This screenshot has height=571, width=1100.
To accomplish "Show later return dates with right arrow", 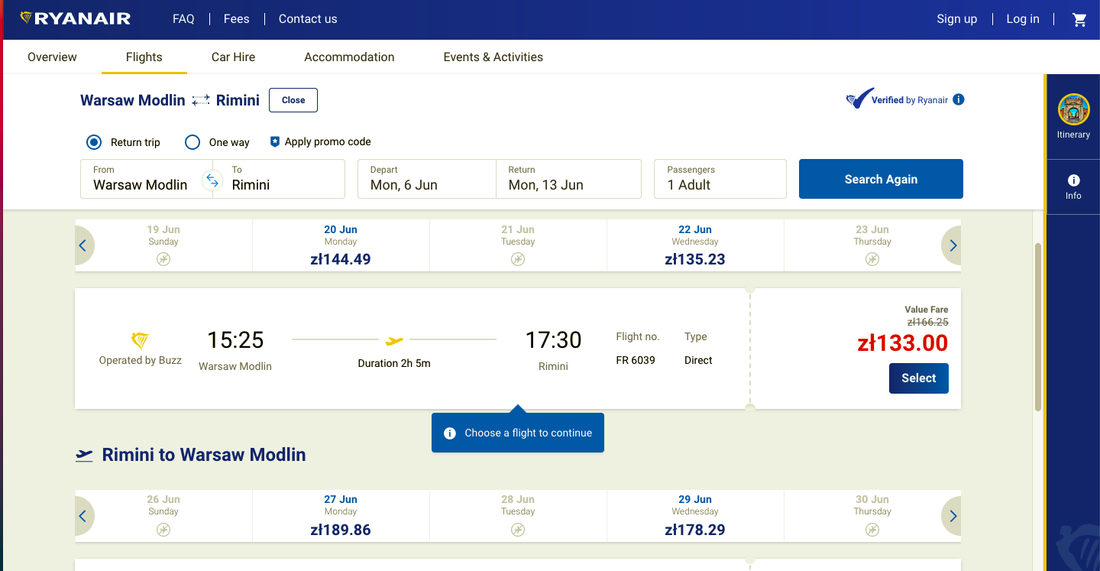I will point(952,516).
